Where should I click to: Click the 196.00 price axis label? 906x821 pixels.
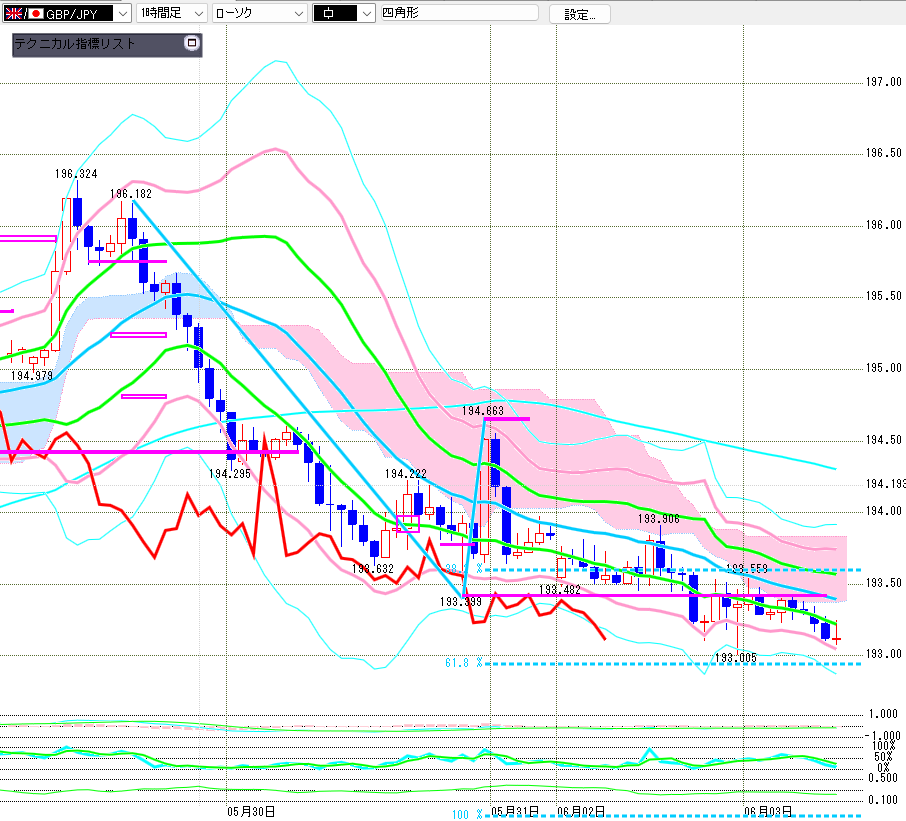coord(883,225)
